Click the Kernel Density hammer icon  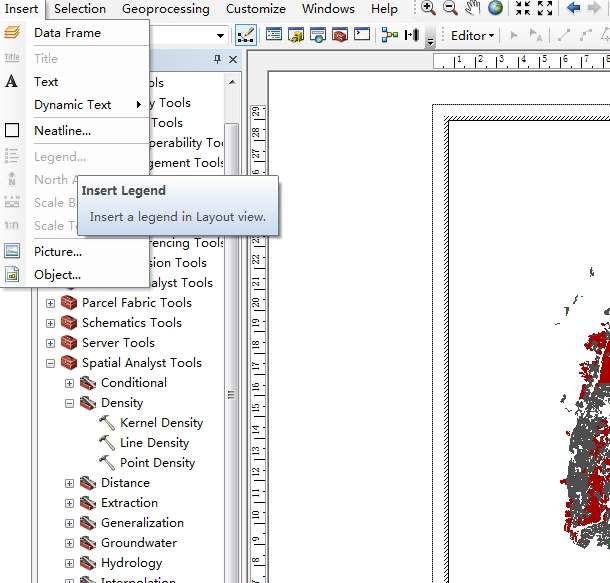(x=107, y=423)
